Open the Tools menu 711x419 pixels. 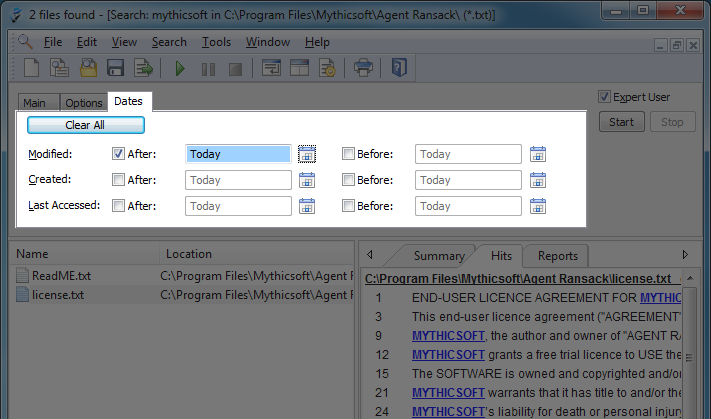[x=216, y=42]
